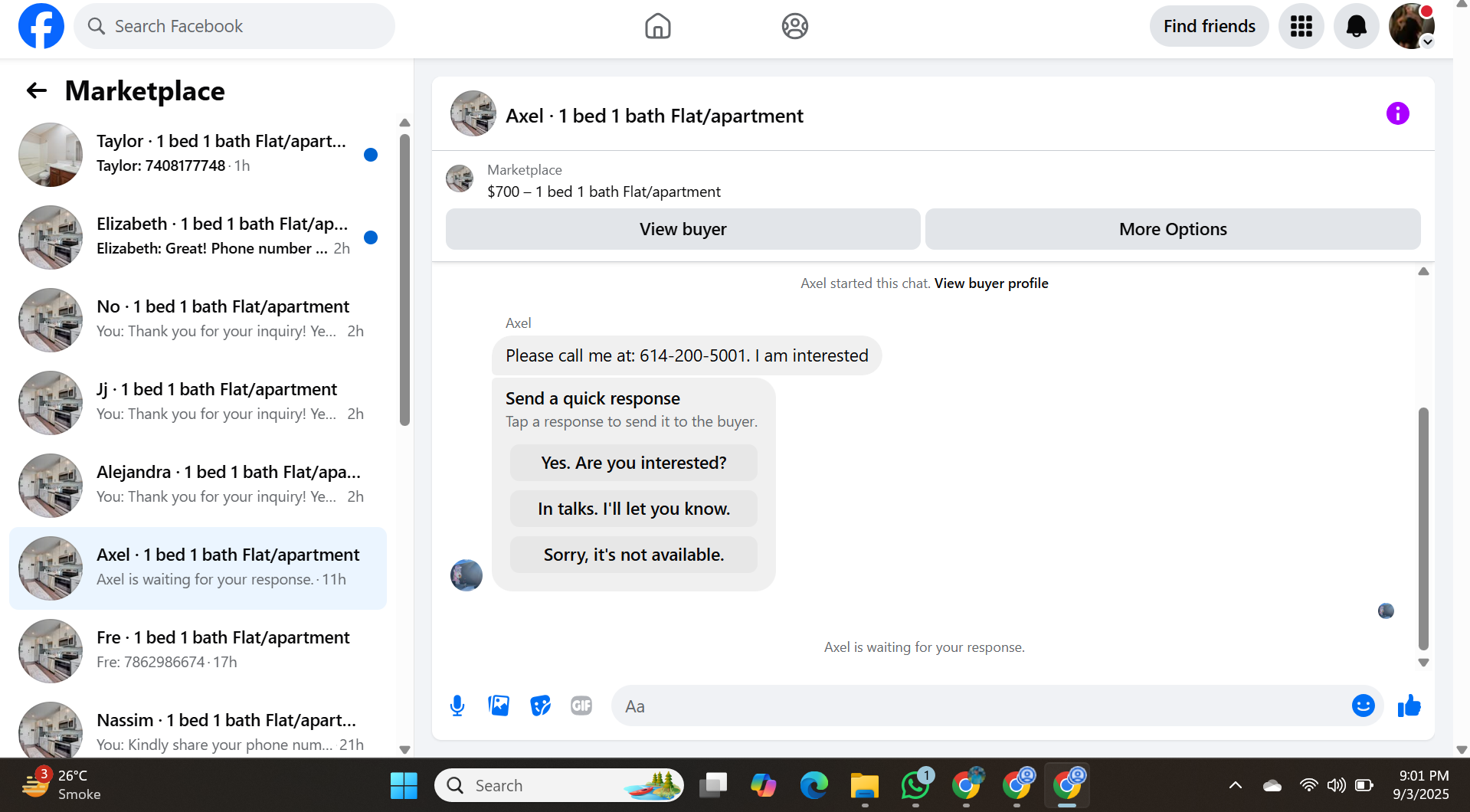1470x812 pixels.
Task: Open Elizabeth's conversation in the list
Action: click(198, 237)
